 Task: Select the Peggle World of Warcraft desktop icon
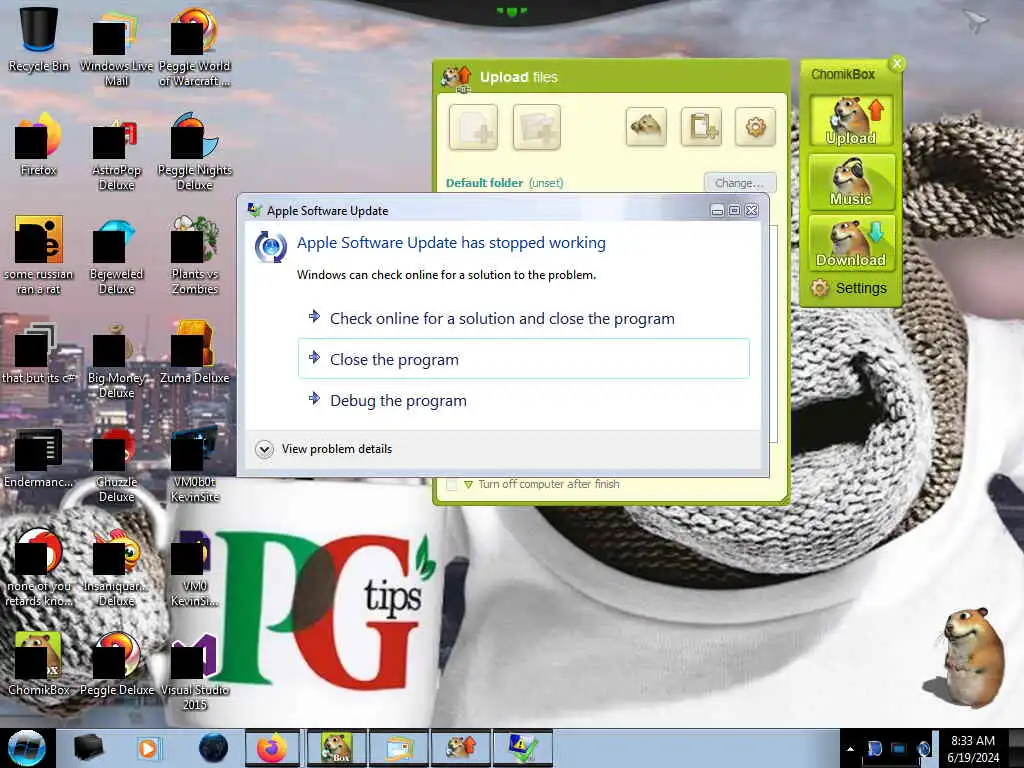coord(195,47)
